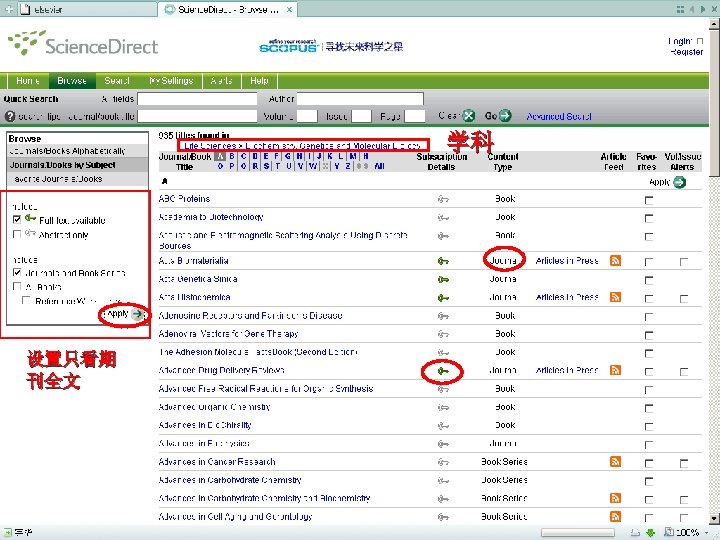Open the search tips question mark icon
Viewport: 720px width, 540px height.
pos(10,116)
